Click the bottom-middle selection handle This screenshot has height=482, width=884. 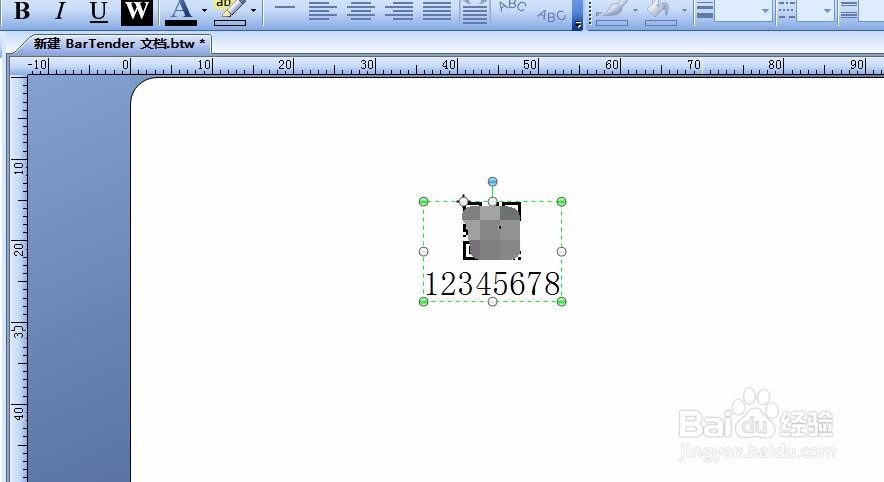(x=493, y=302)
